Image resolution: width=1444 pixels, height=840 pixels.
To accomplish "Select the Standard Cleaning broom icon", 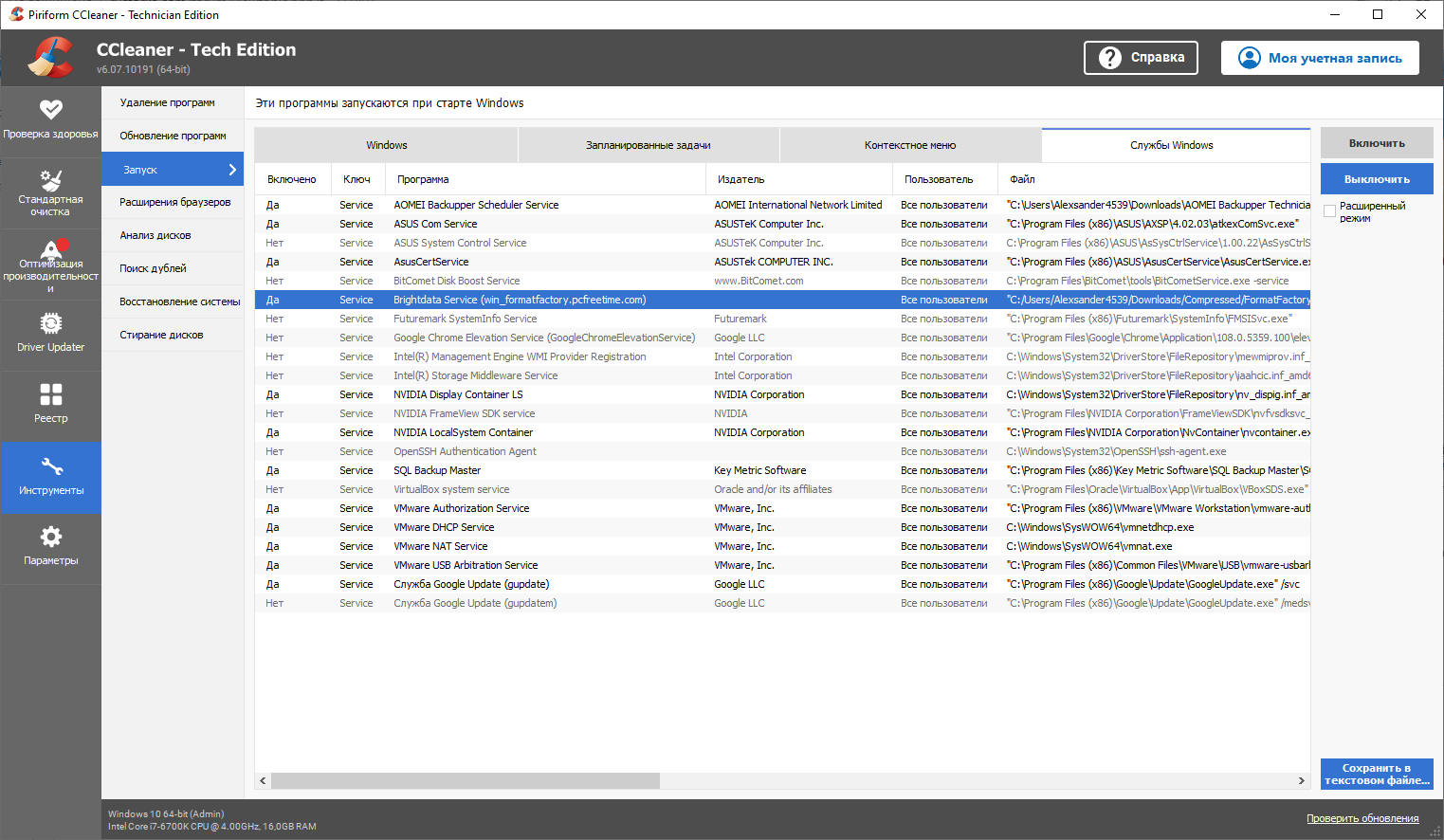I will pyautogui.click(x=50, y=180).
